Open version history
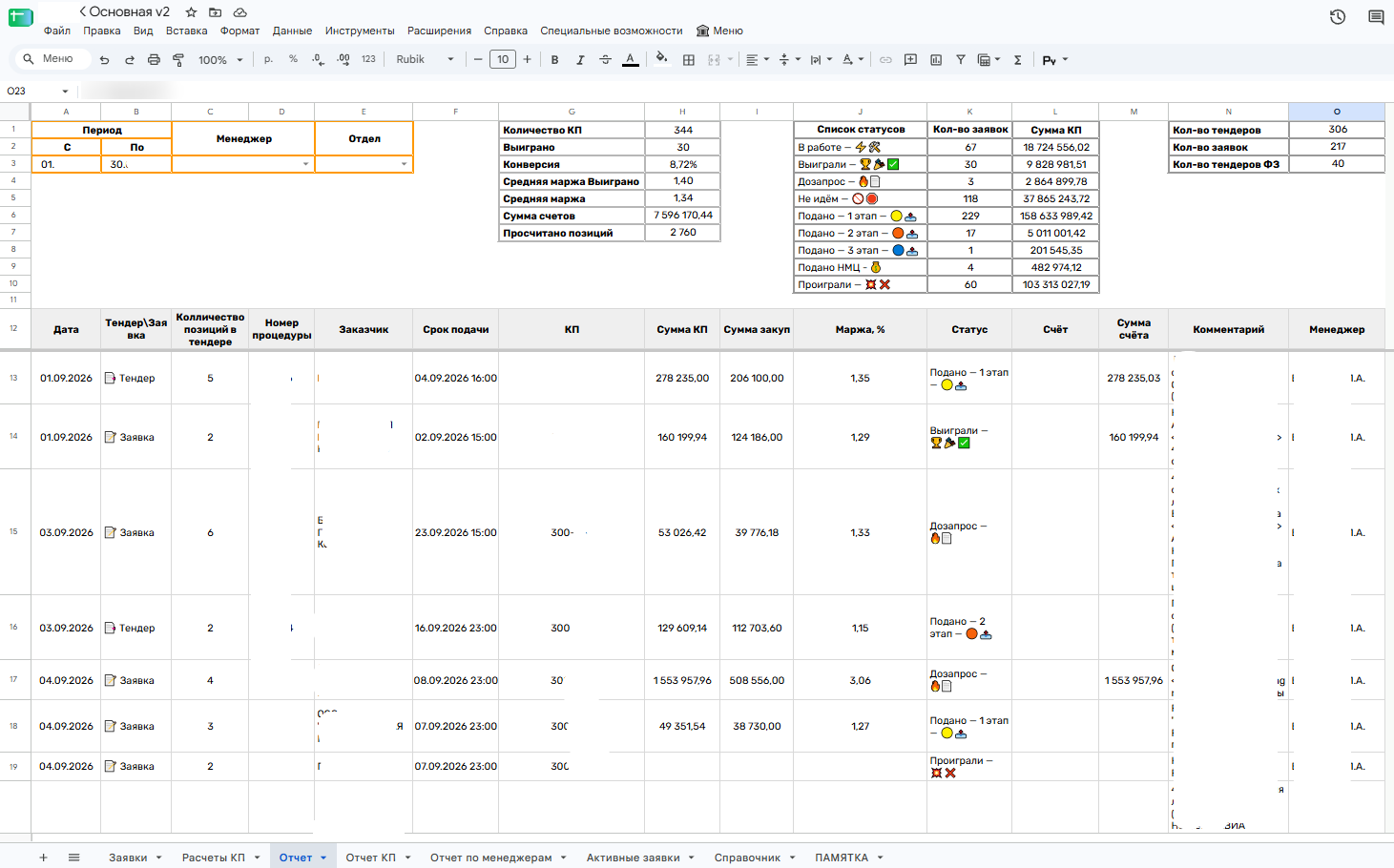The height and width of the screenshot is (868, 1394). click(1338, 17)
